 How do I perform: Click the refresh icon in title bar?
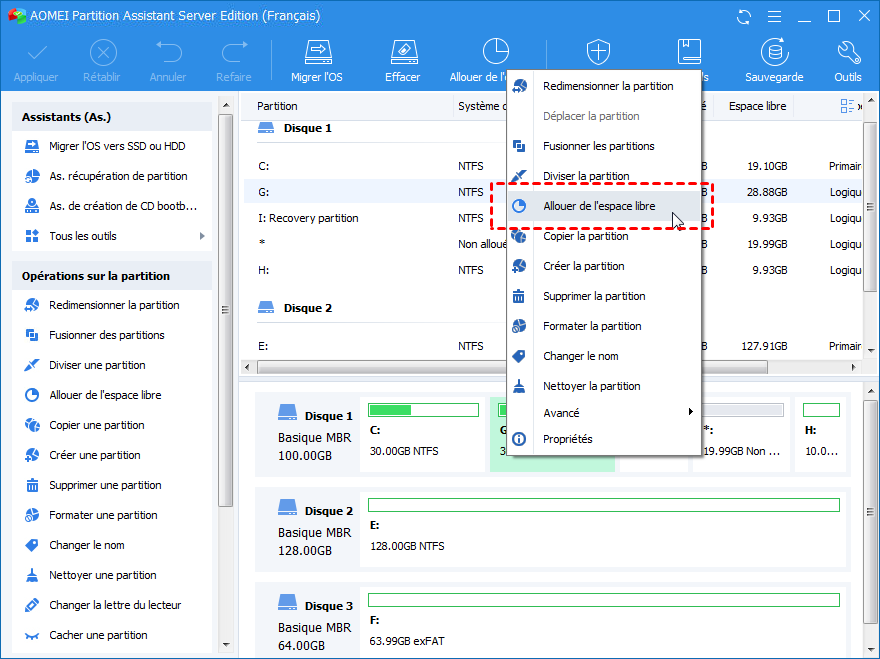point(744,17)
